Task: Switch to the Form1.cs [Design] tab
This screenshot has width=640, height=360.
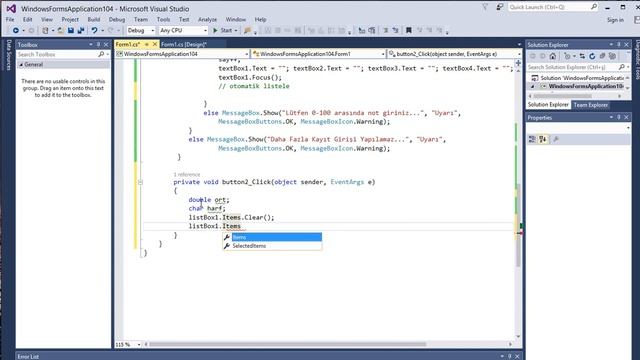Action: 184,44
